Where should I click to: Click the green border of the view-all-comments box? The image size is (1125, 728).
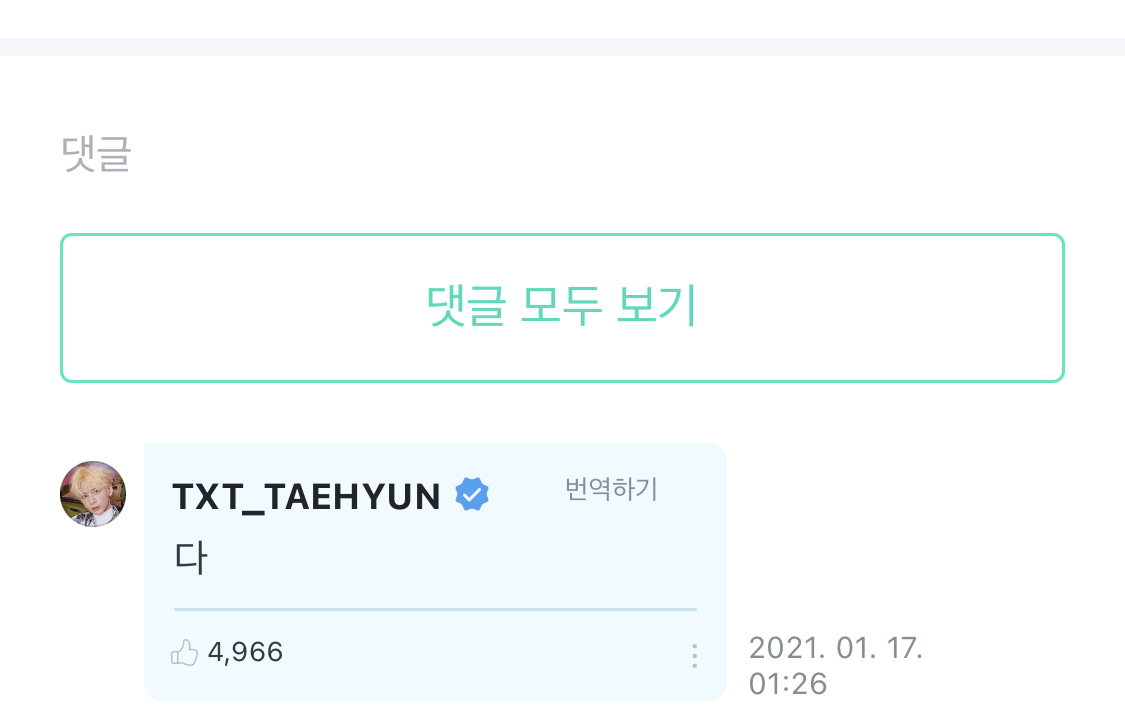[562, 235]
